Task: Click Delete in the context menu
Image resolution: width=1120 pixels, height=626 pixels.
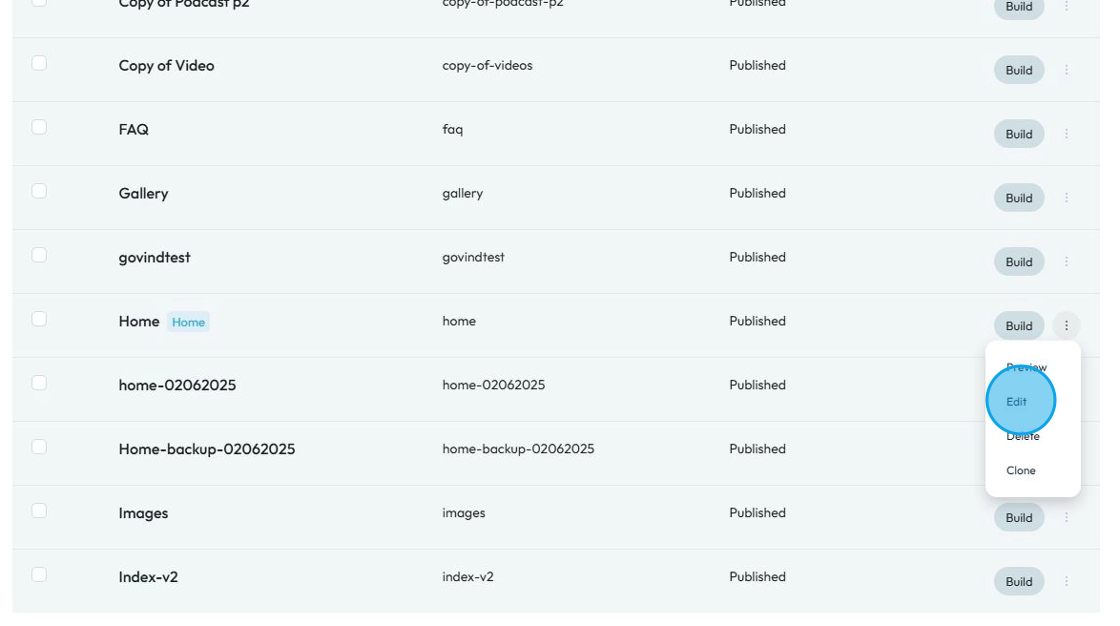Action: (x=1023, y=437)
